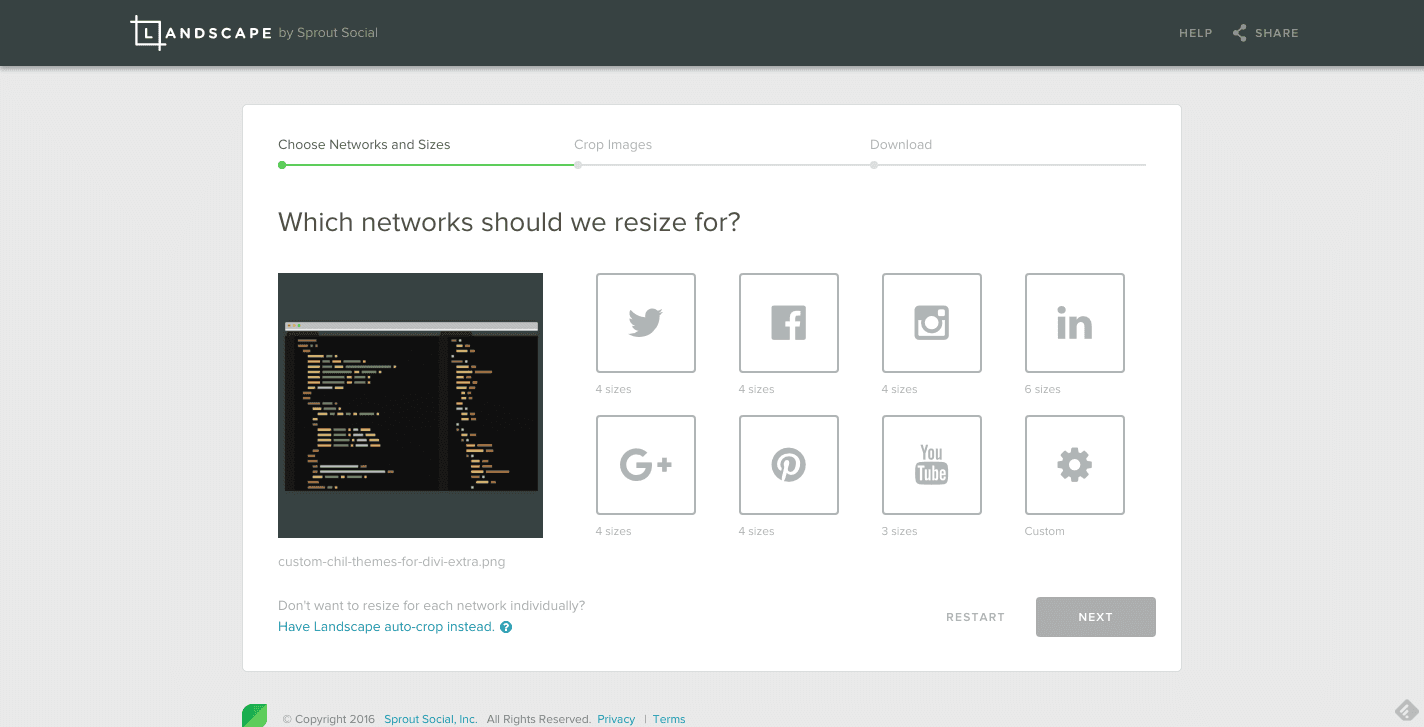Viewport: 1424px width, 727px height.
Task: Open the Sprout Social, Inc. footer link
Action: tap(431, 719)
